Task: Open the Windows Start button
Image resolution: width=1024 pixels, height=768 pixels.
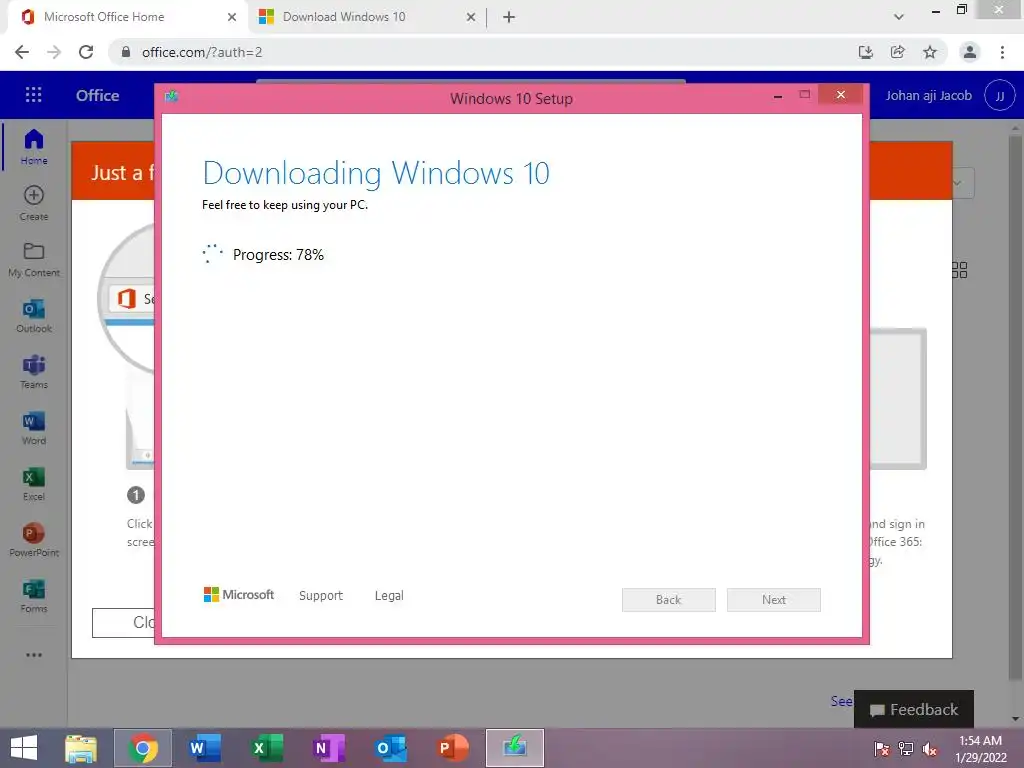Action: (24, 748)
